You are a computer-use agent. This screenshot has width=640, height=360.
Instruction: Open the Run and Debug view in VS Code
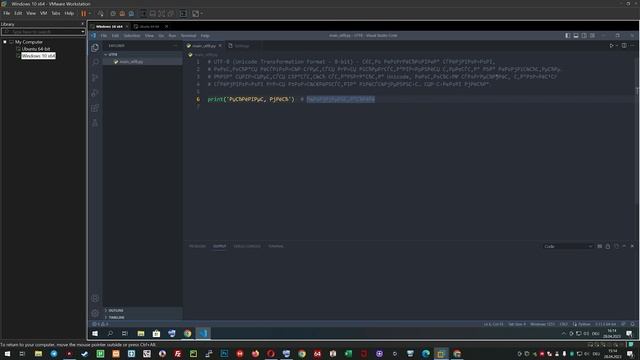tap(95, 93)
